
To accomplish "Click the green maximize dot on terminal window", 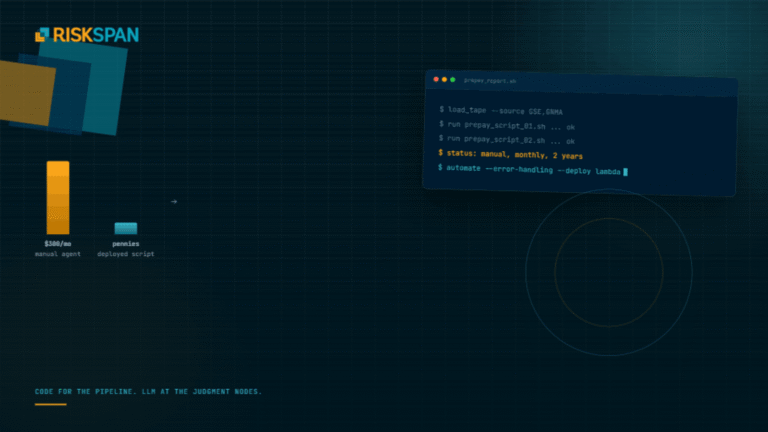I will [x=453, y=80].
